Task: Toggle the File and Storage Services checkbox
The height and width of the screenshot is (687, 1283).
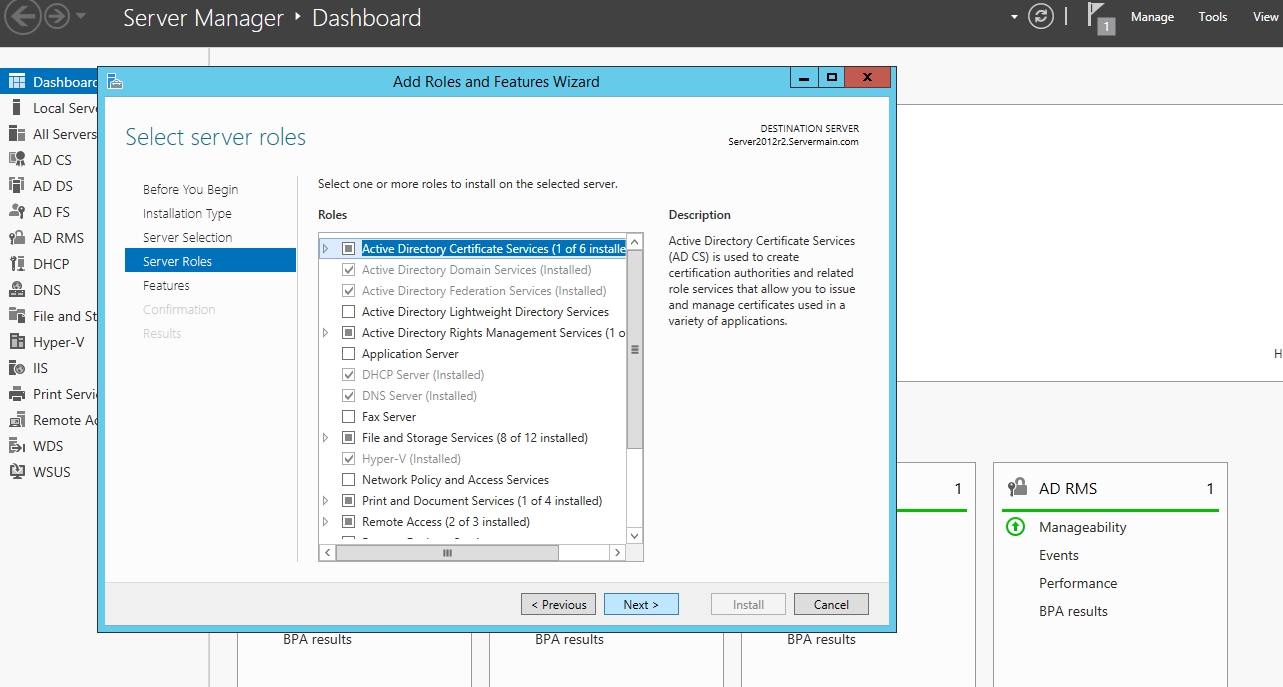Action: tap(349, 438)
